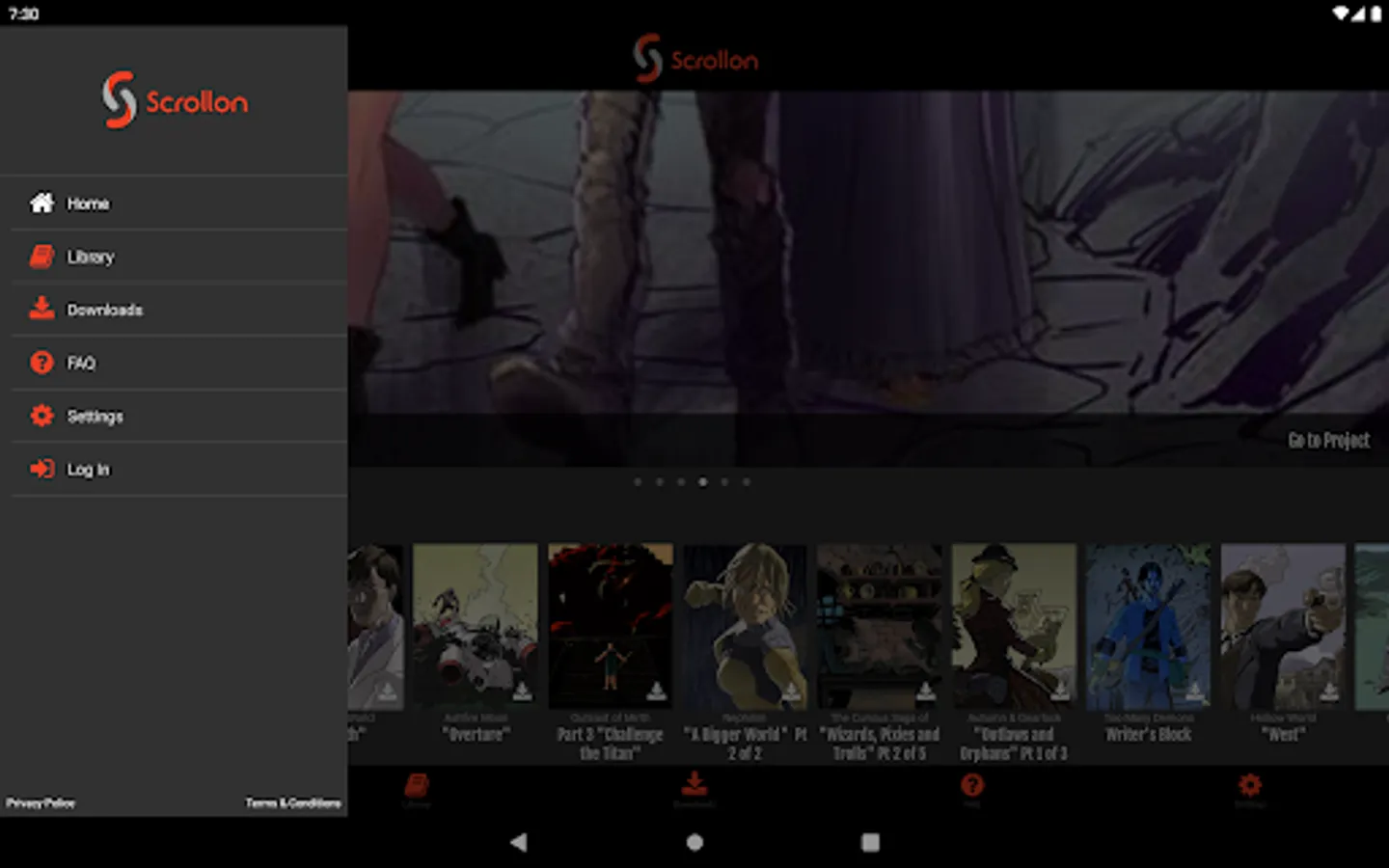Click the Part 3 "Challenge the Titan" title
The image size is (1389, 868).
611,744
